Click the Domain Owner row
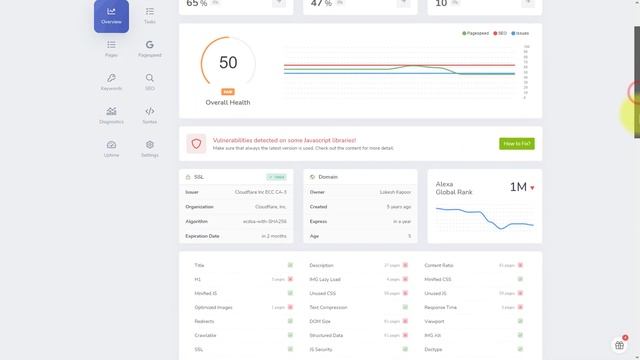The image size is (640, 360). pos(360,192)
